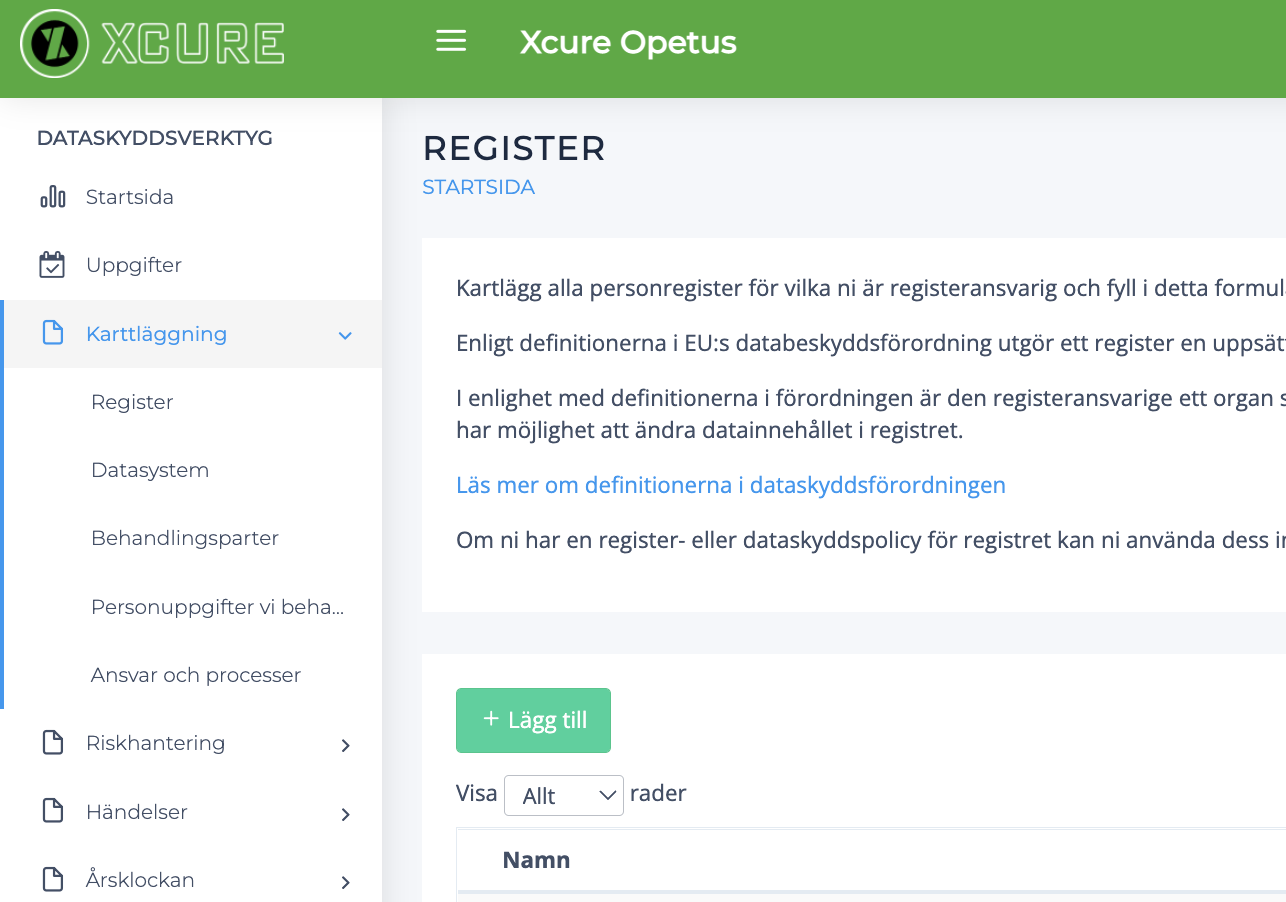The height and width of the screenshot is (902, 1286).
Task: Click the Startsida bar chart icon
Action: click(x=52, y=197)
